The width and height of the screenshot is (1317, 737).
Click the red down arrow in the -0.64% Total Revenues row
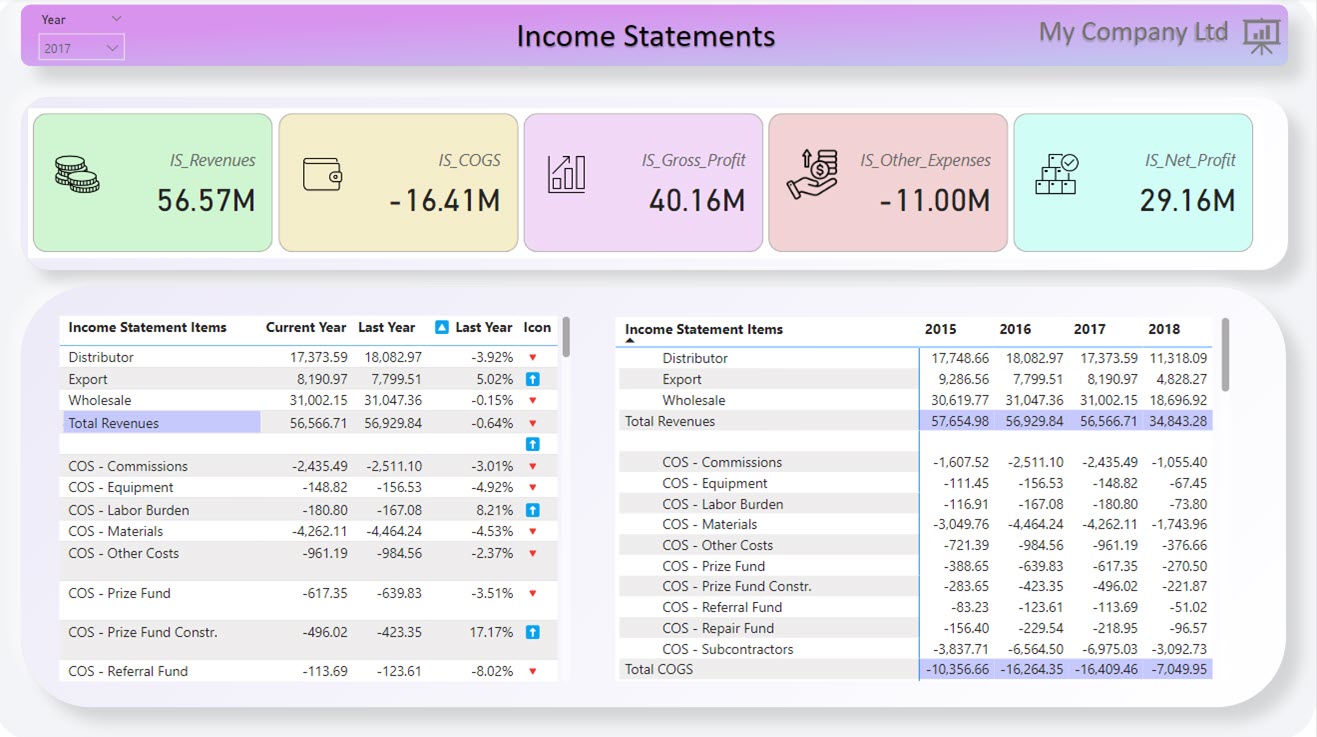click(x=533, y=423)
